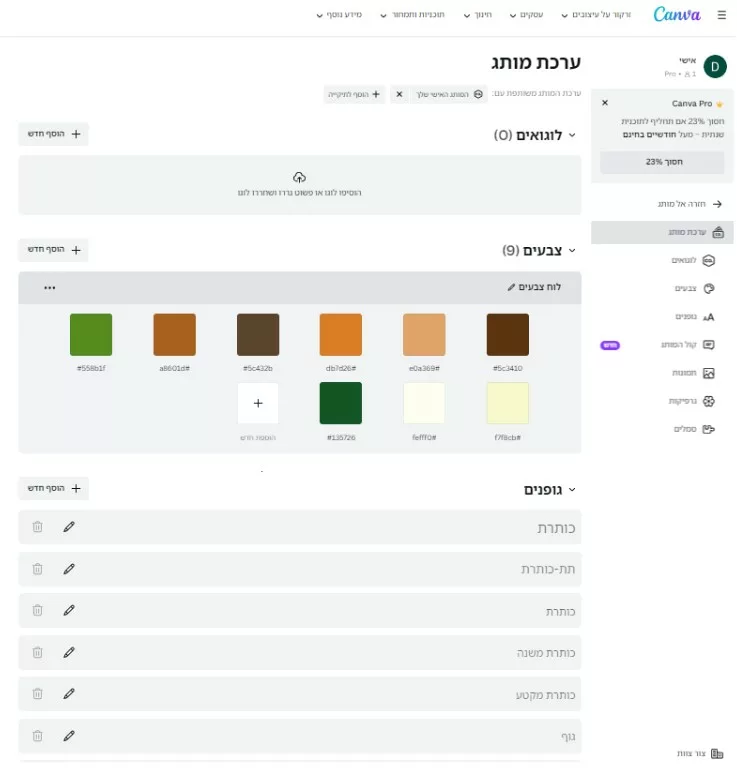
Task: Click the 'חסוך 23%' button
Action: (x=662, y=162)
